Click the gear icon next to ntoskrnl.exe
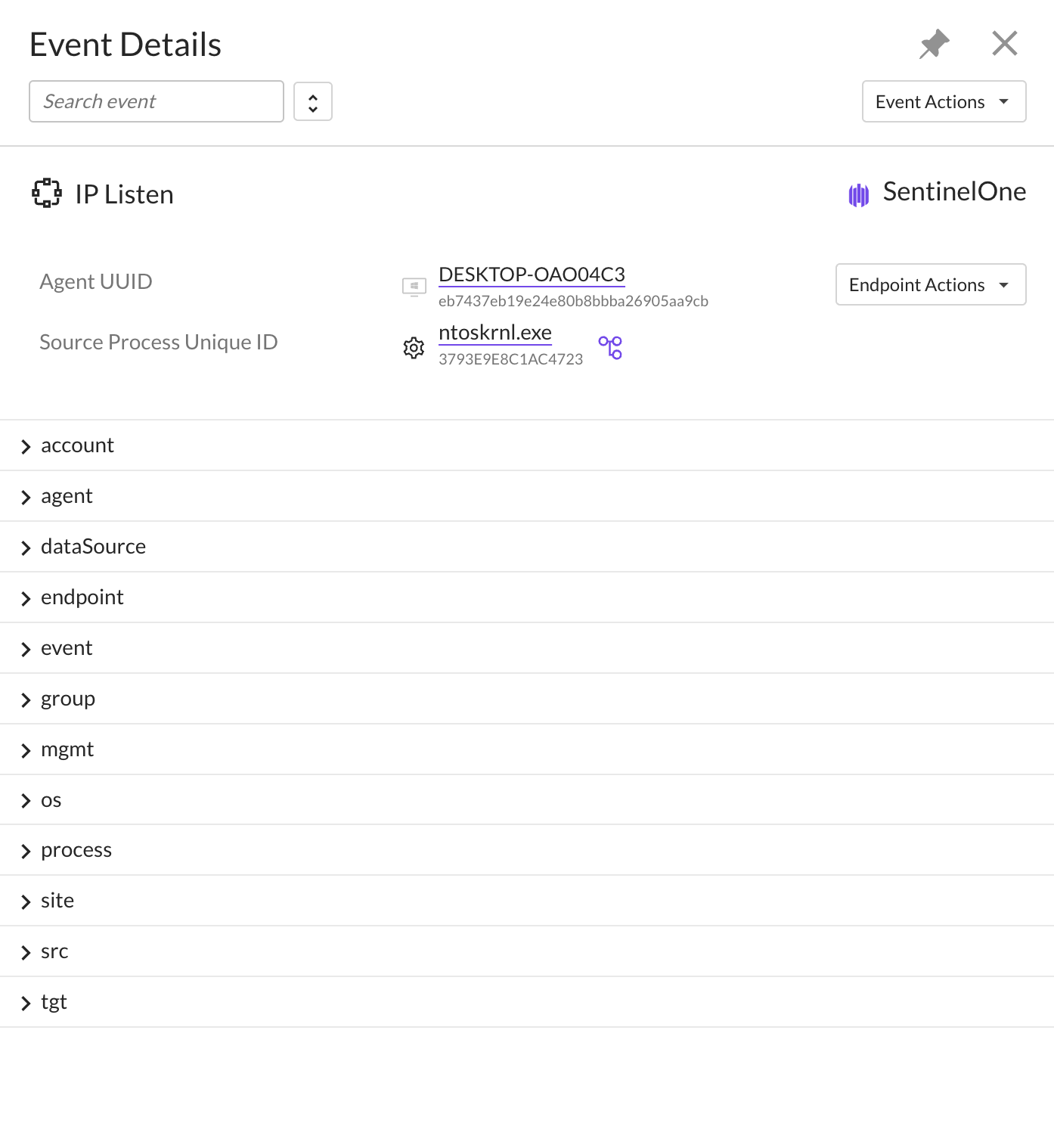Image resolution: width=1054 pixels, height=1148 pixels. click(x=414, y=348)
